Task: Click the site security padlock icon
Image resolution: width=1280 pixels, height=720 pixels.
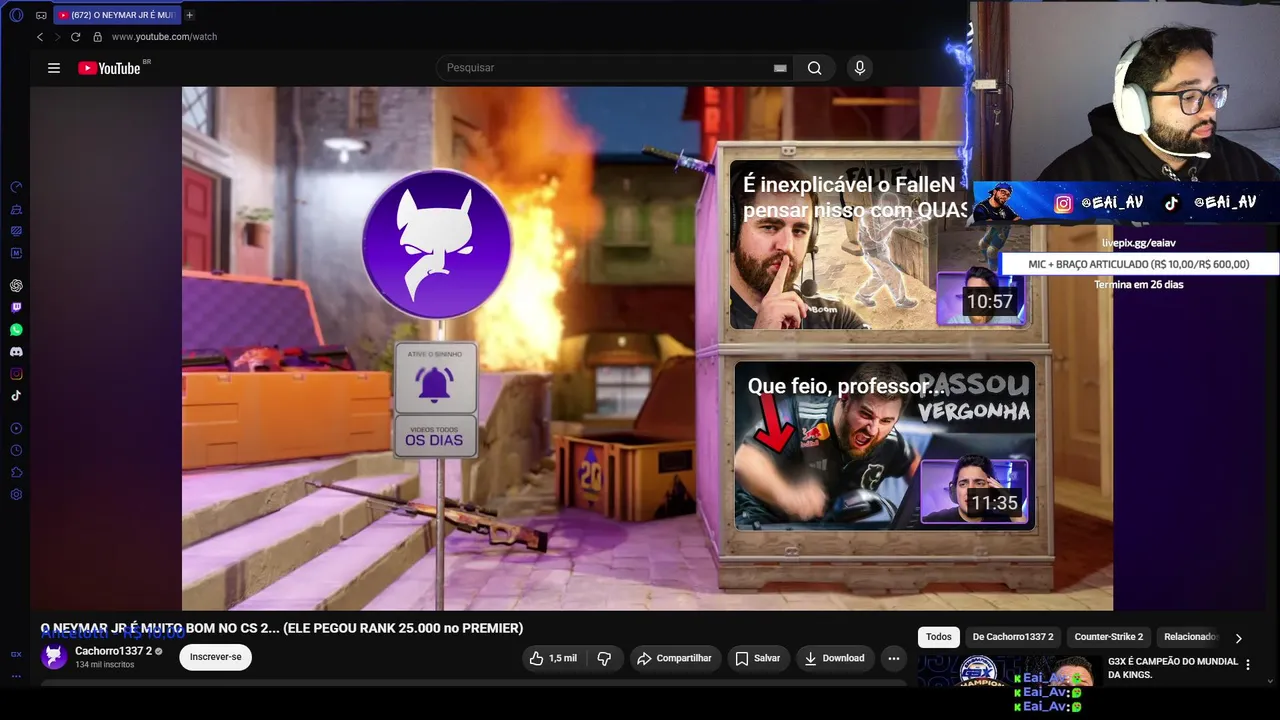Action: pyautogui.click(x=97, y=37)
